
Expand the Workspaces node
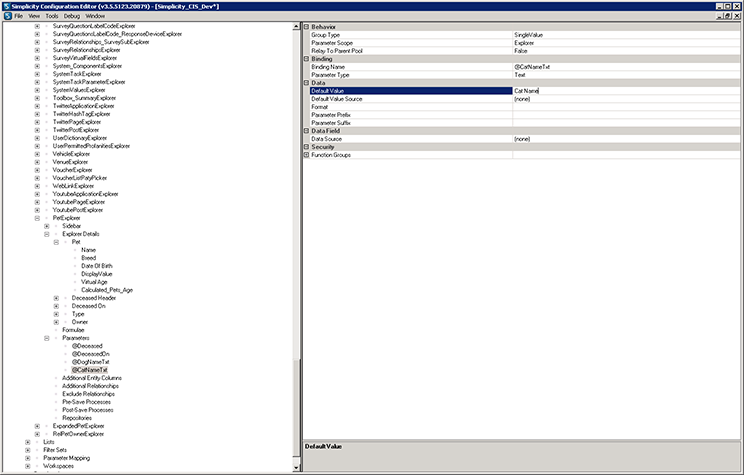click(x=28, y=466)
